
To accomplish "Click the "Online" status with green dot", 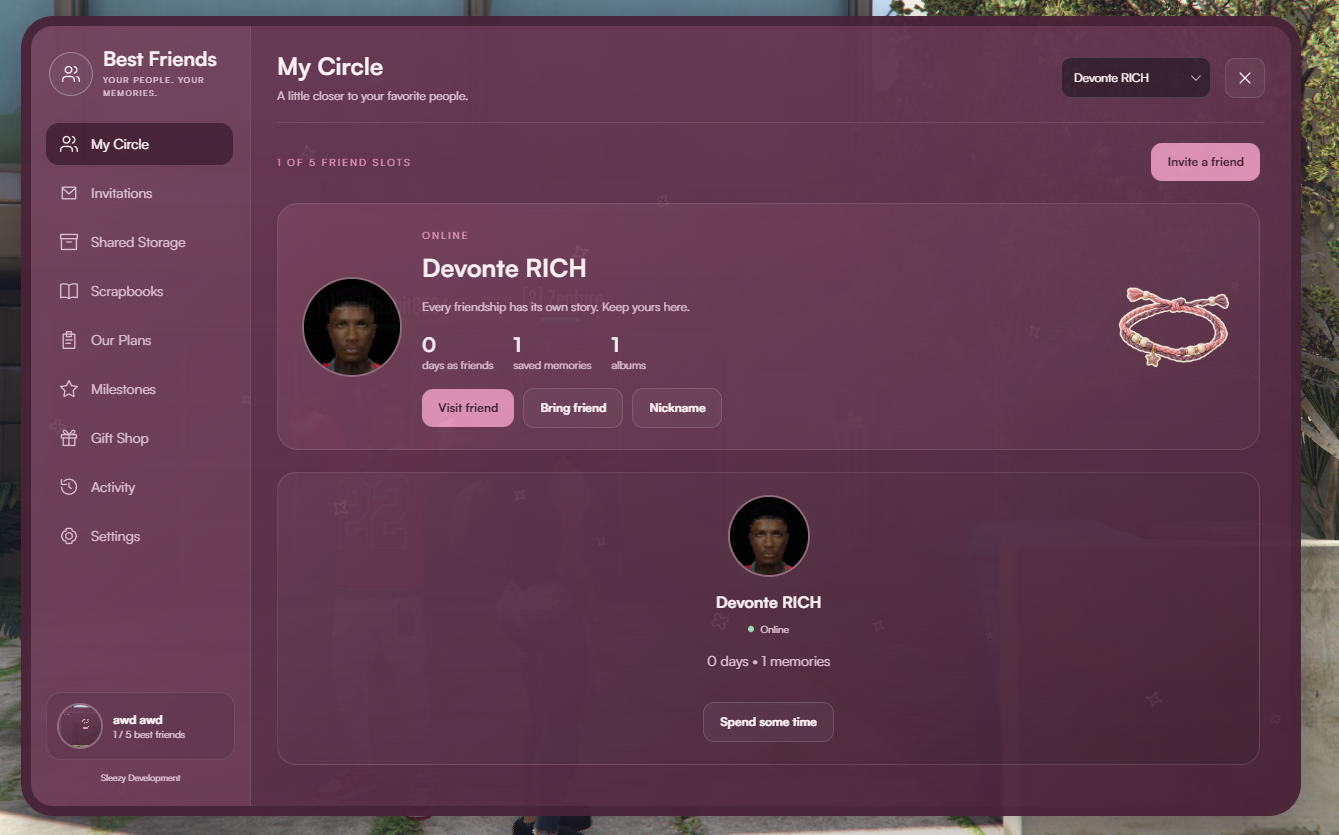I will 768,629.
